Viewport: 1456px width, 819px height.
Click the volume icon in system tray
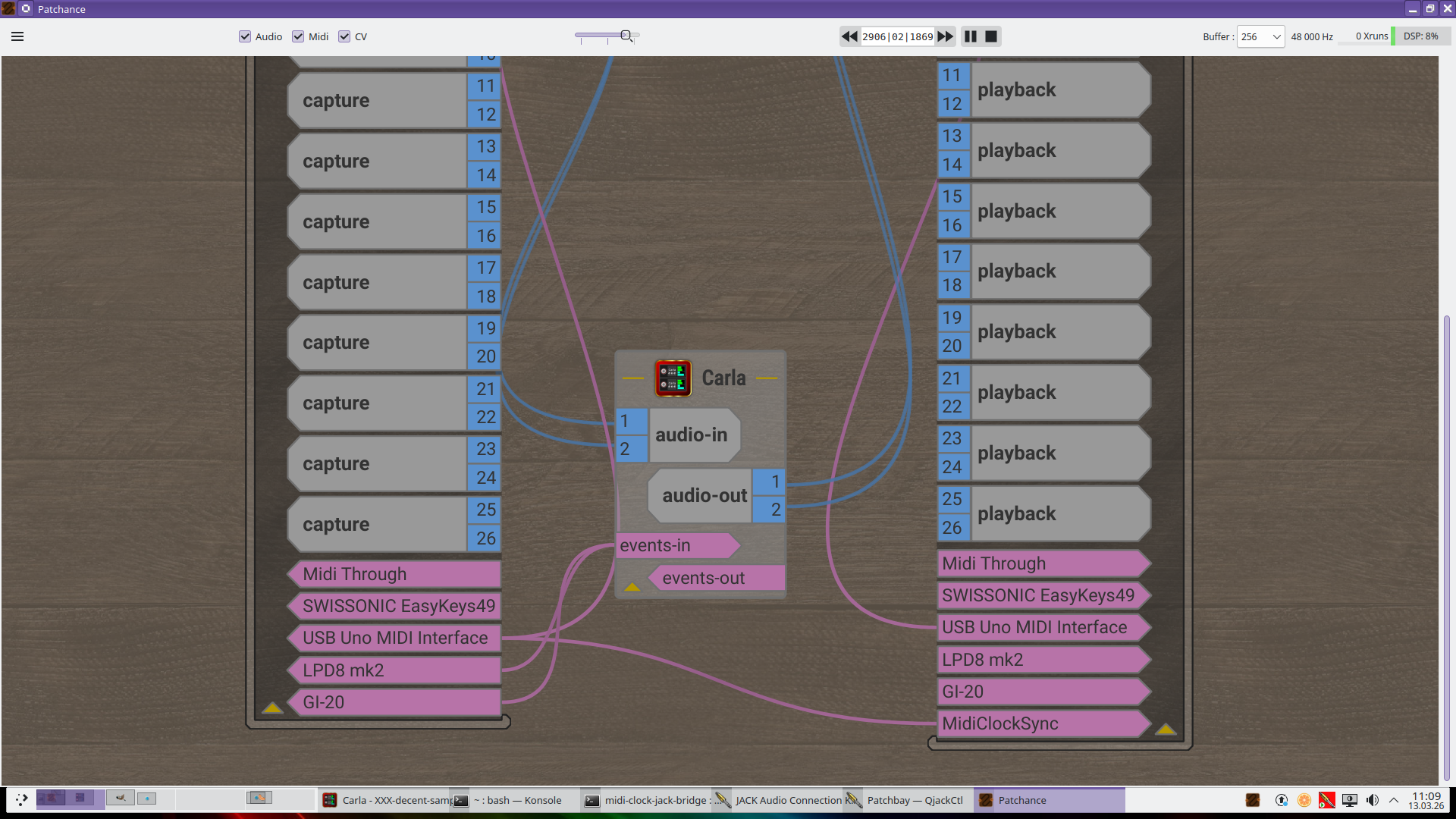point(1373,800)
